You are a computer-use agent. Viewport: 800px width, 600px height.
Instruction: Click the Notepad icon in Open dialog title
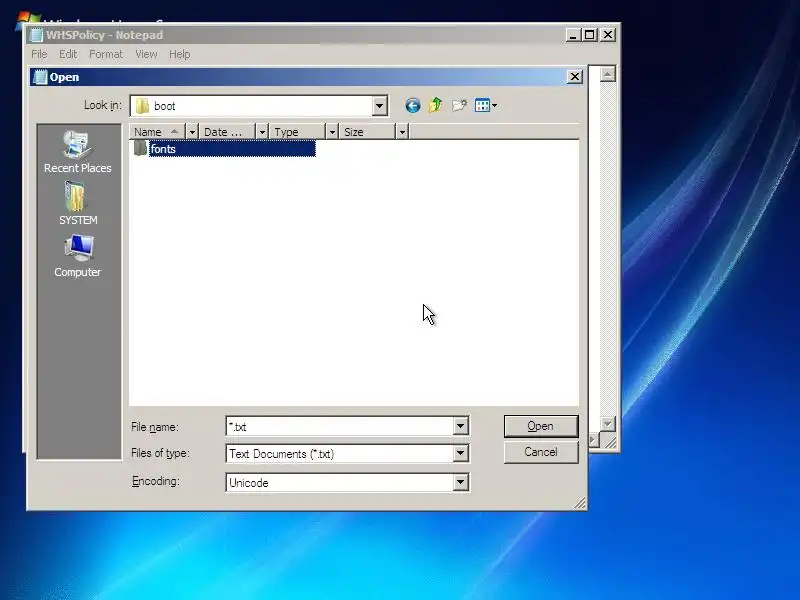point(40,77)
